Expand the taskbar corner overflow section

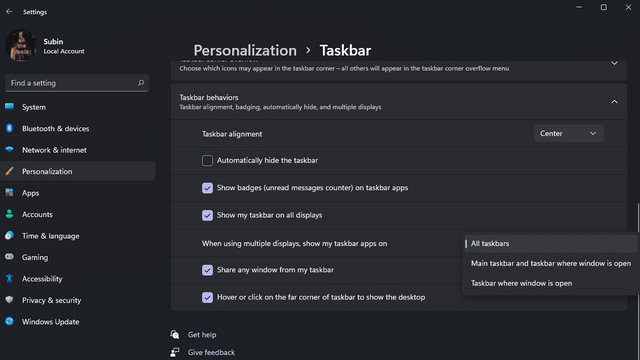coord(614,63)
